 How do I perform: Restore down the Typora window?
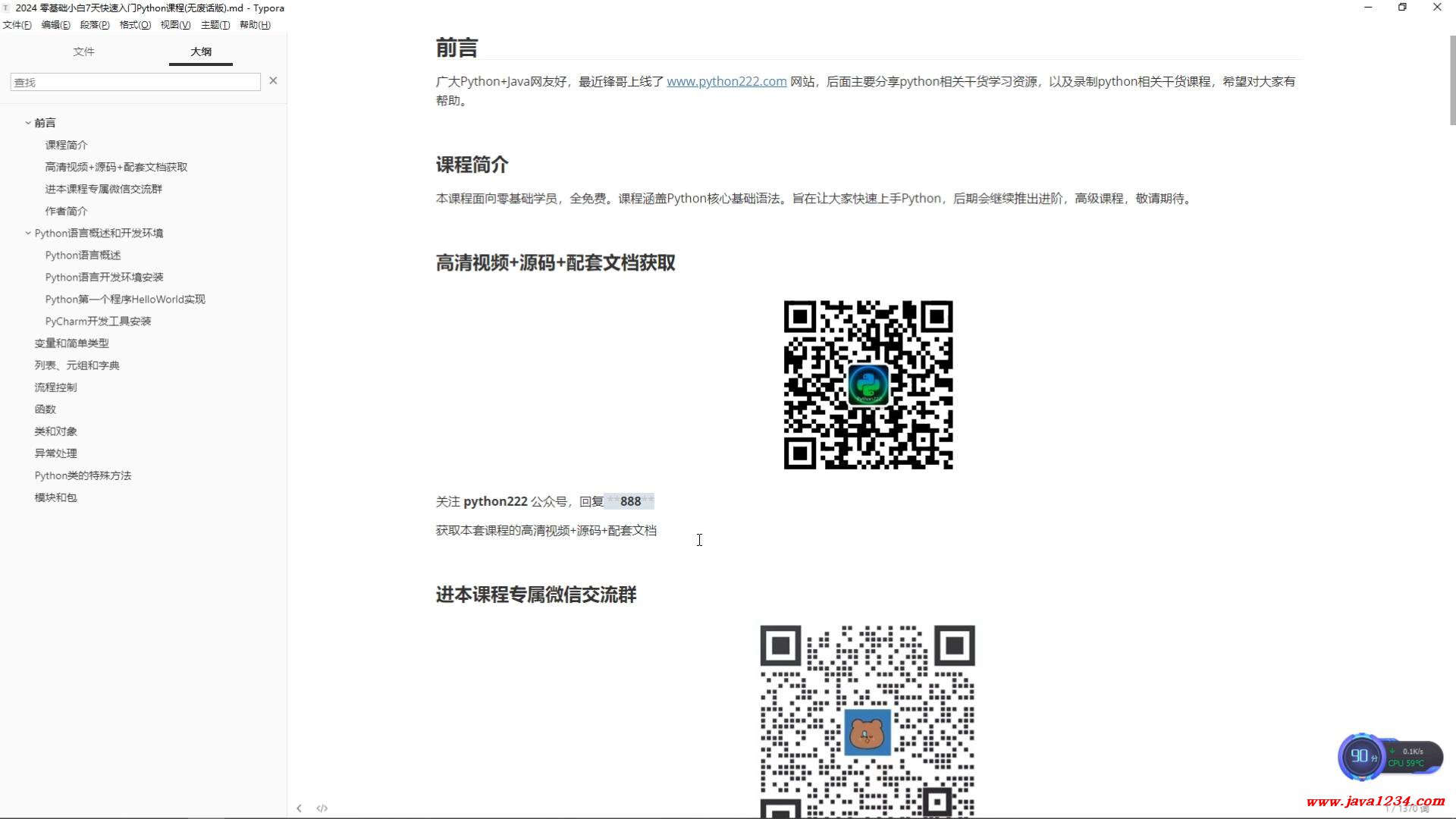[1402, 8]
